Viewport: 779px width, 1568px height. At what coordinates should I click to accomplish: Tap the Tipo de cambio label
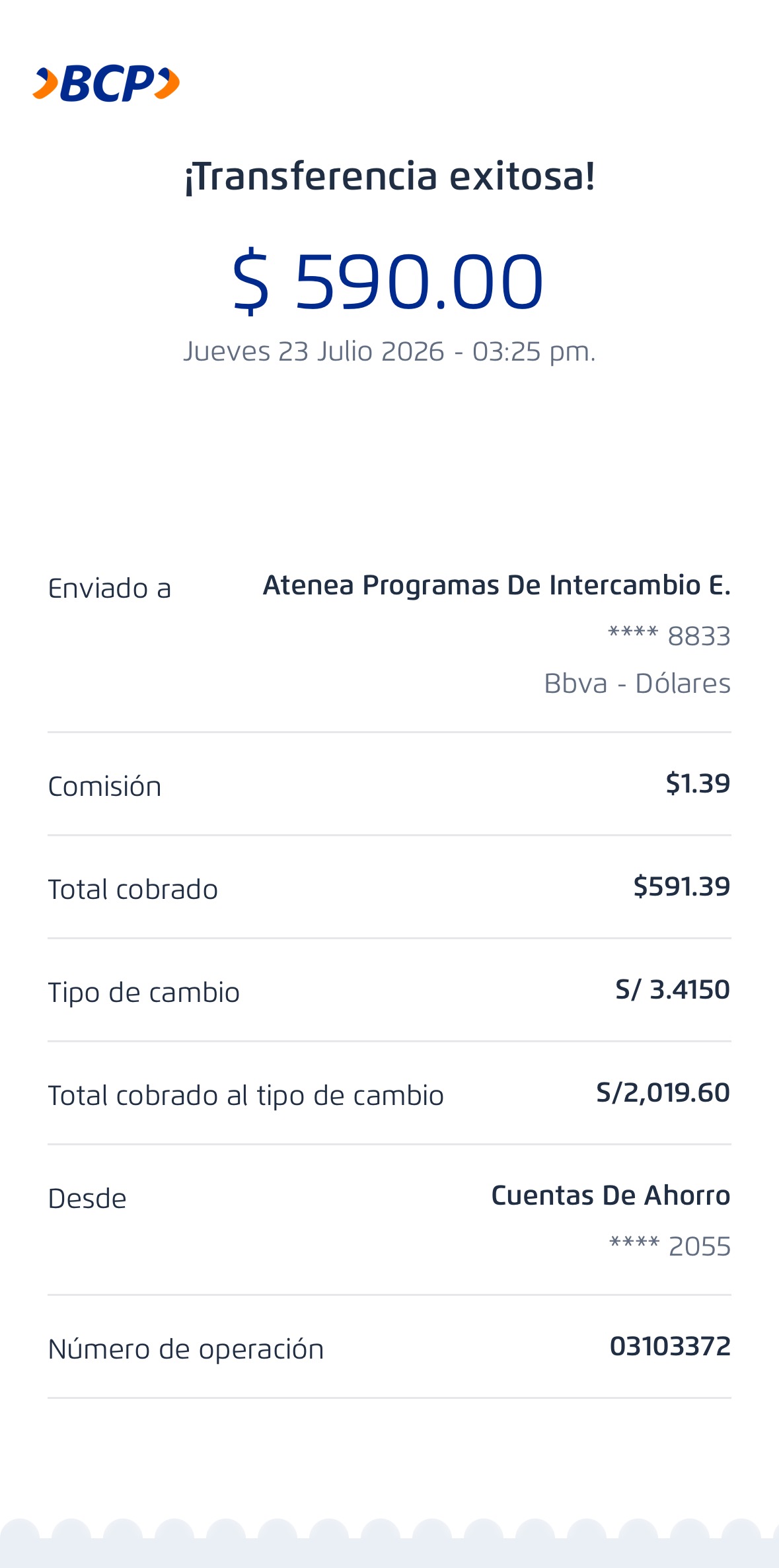pyautogui.click(x=144, y=993)
